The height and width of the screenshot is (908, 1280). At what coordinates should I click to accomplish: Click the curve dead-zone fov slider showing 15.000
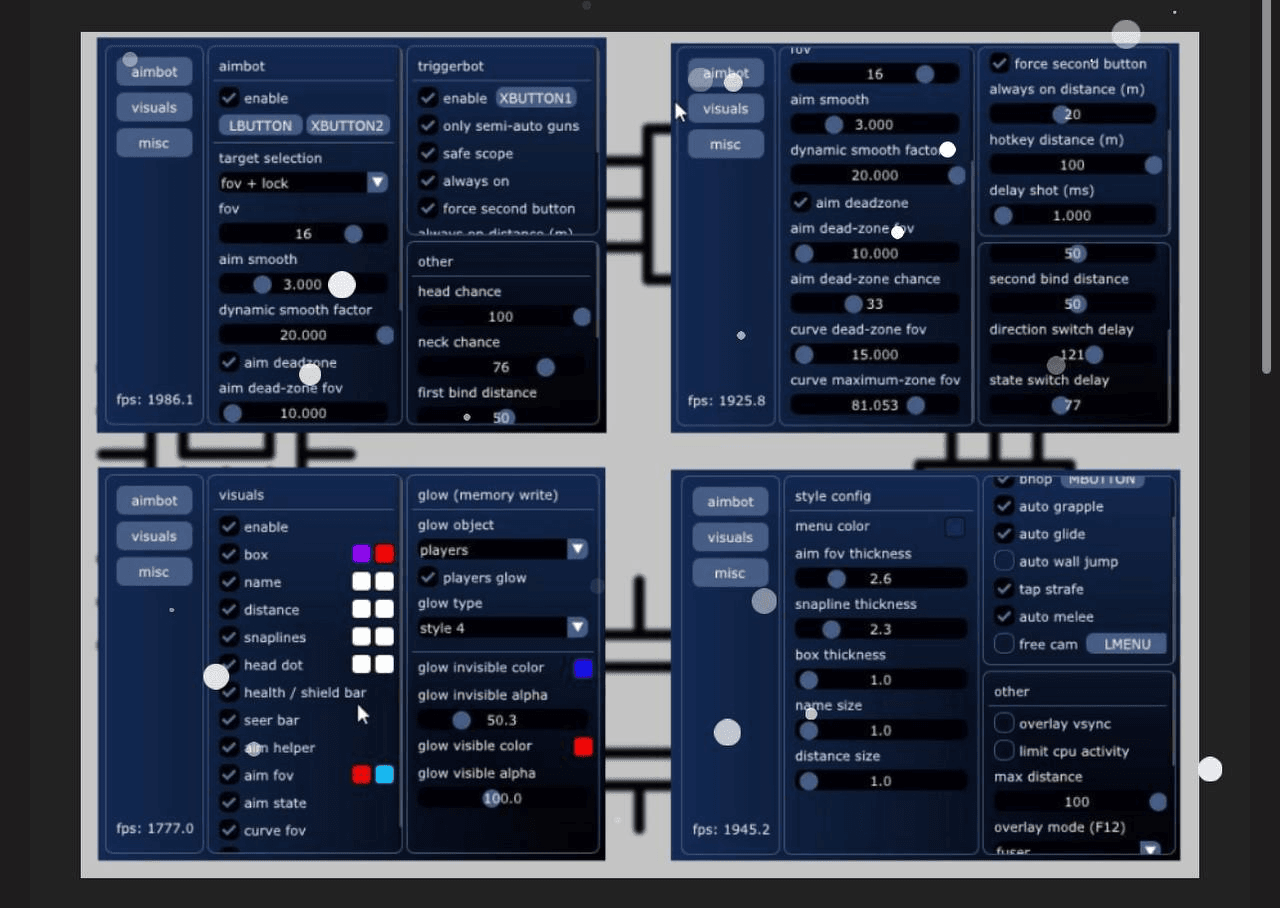tap(875, 354)
